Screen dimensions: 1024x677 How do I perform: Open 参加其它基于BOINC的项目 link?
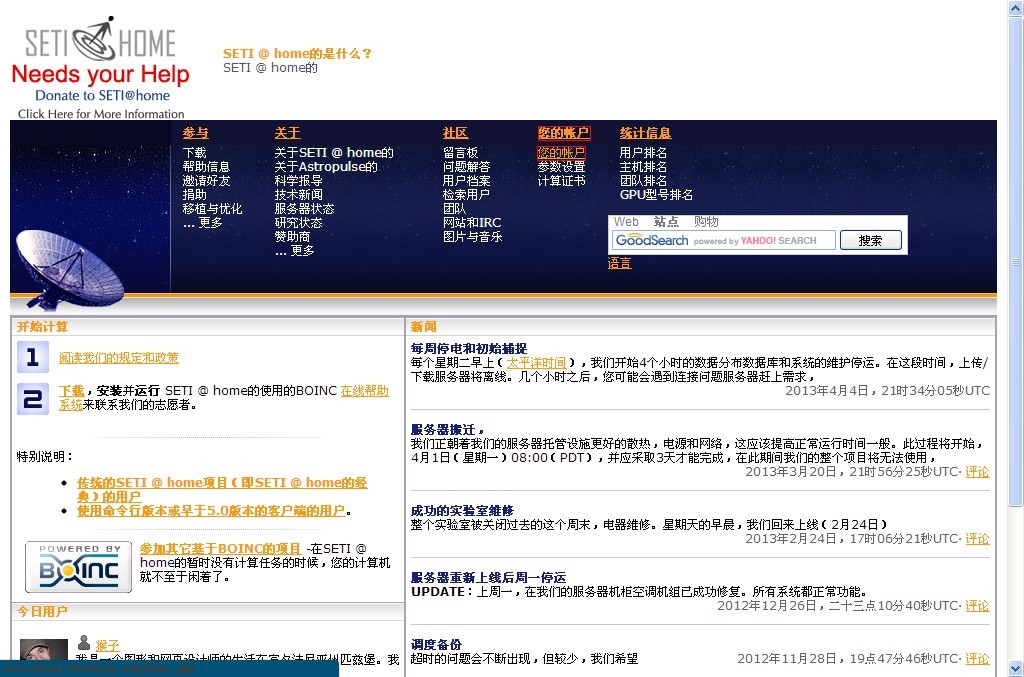220,548
